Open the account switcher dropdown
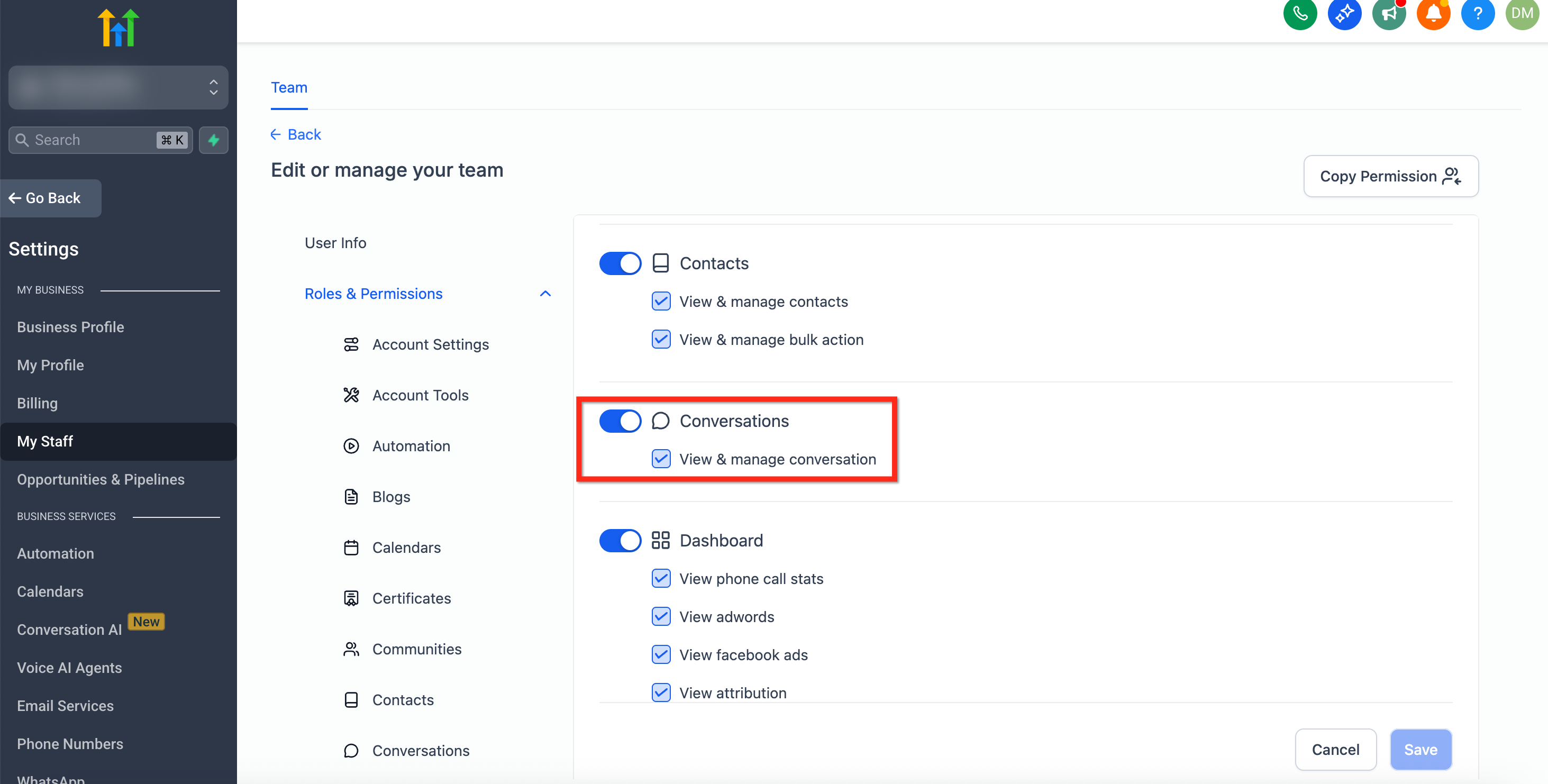 pos(119,88)
